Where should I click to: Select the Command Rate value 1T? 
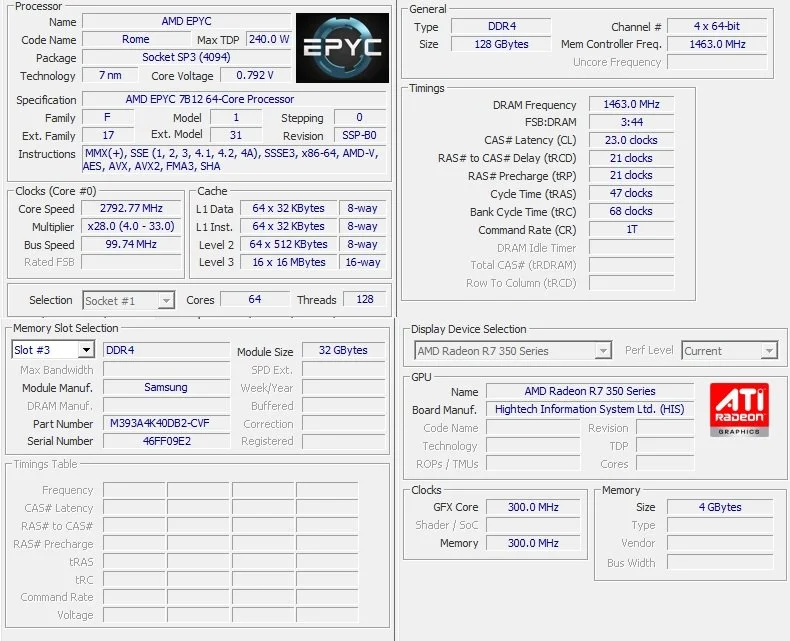coord(631,229)
